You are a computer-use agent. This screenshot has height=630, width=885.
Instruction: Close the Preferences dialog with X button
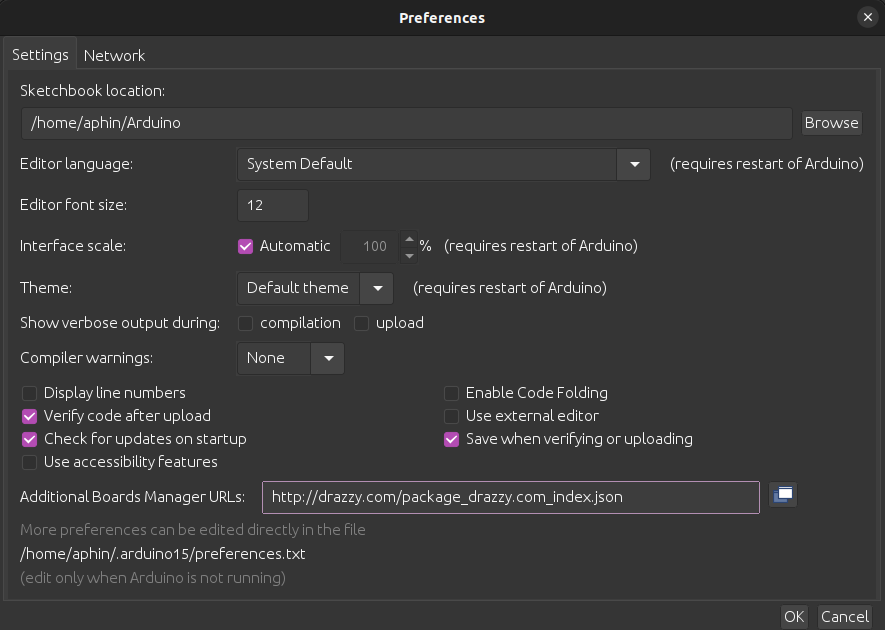(867, 17)
